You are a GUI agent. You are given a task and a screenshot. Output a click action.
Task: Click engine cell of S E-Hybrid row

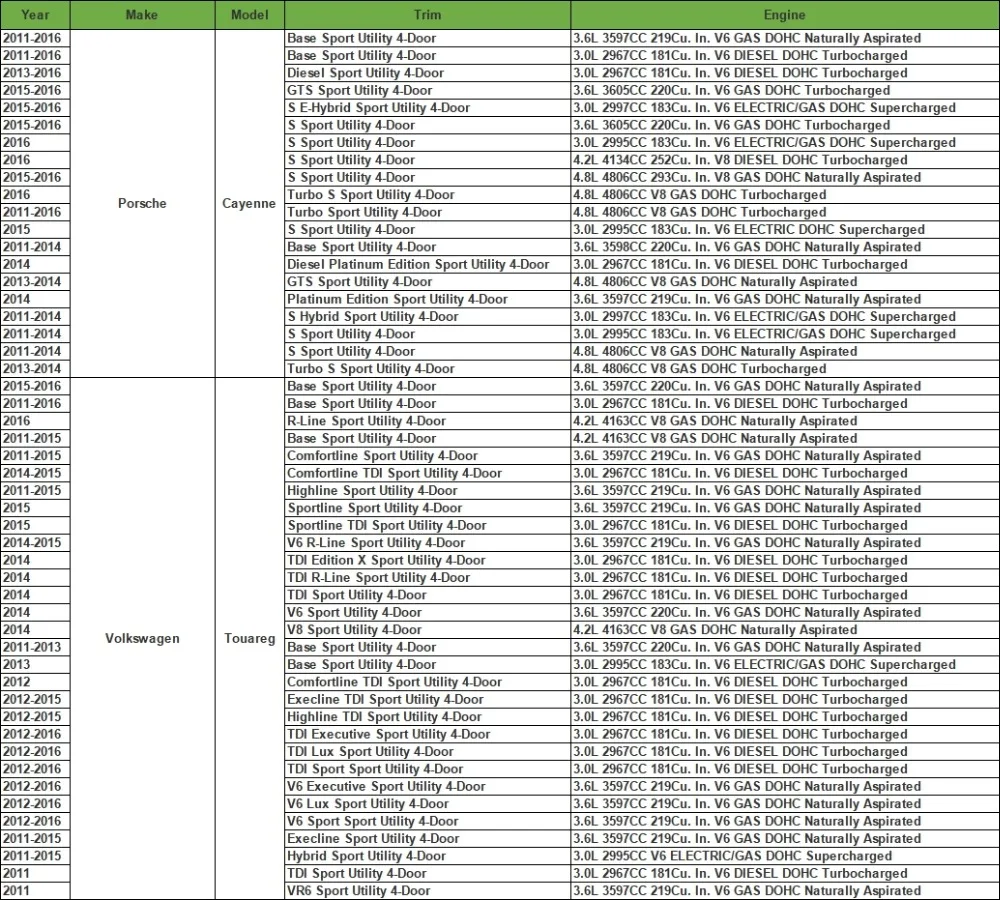tap(785, 108)
